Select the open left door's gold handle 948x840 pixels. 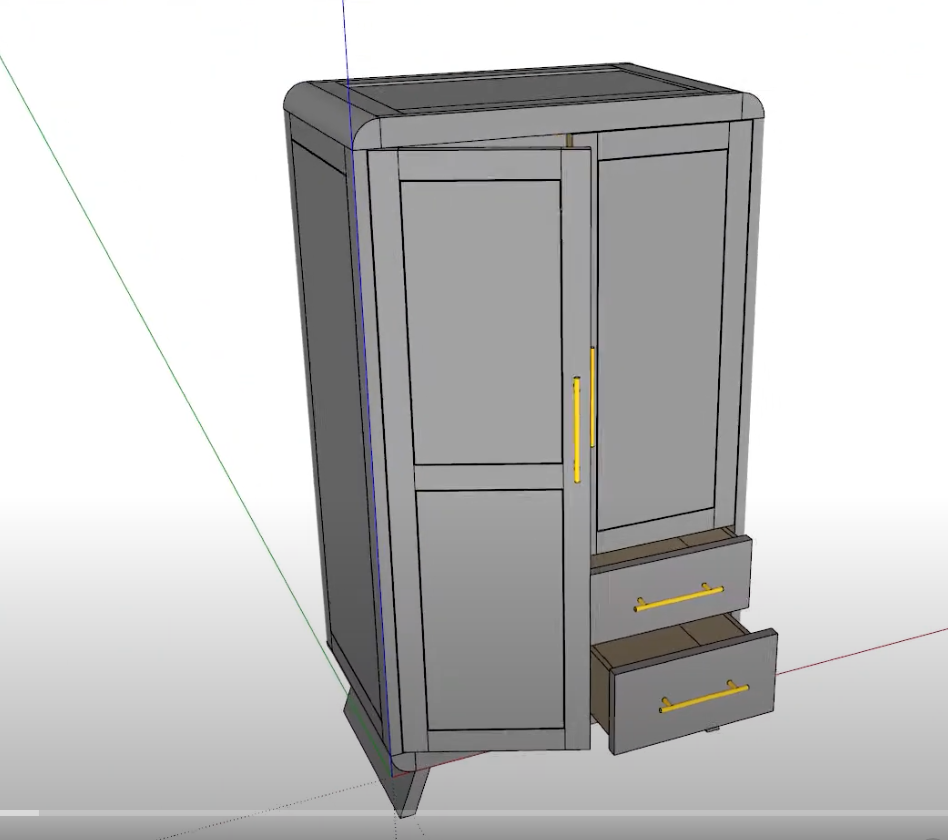click(577, 430)
